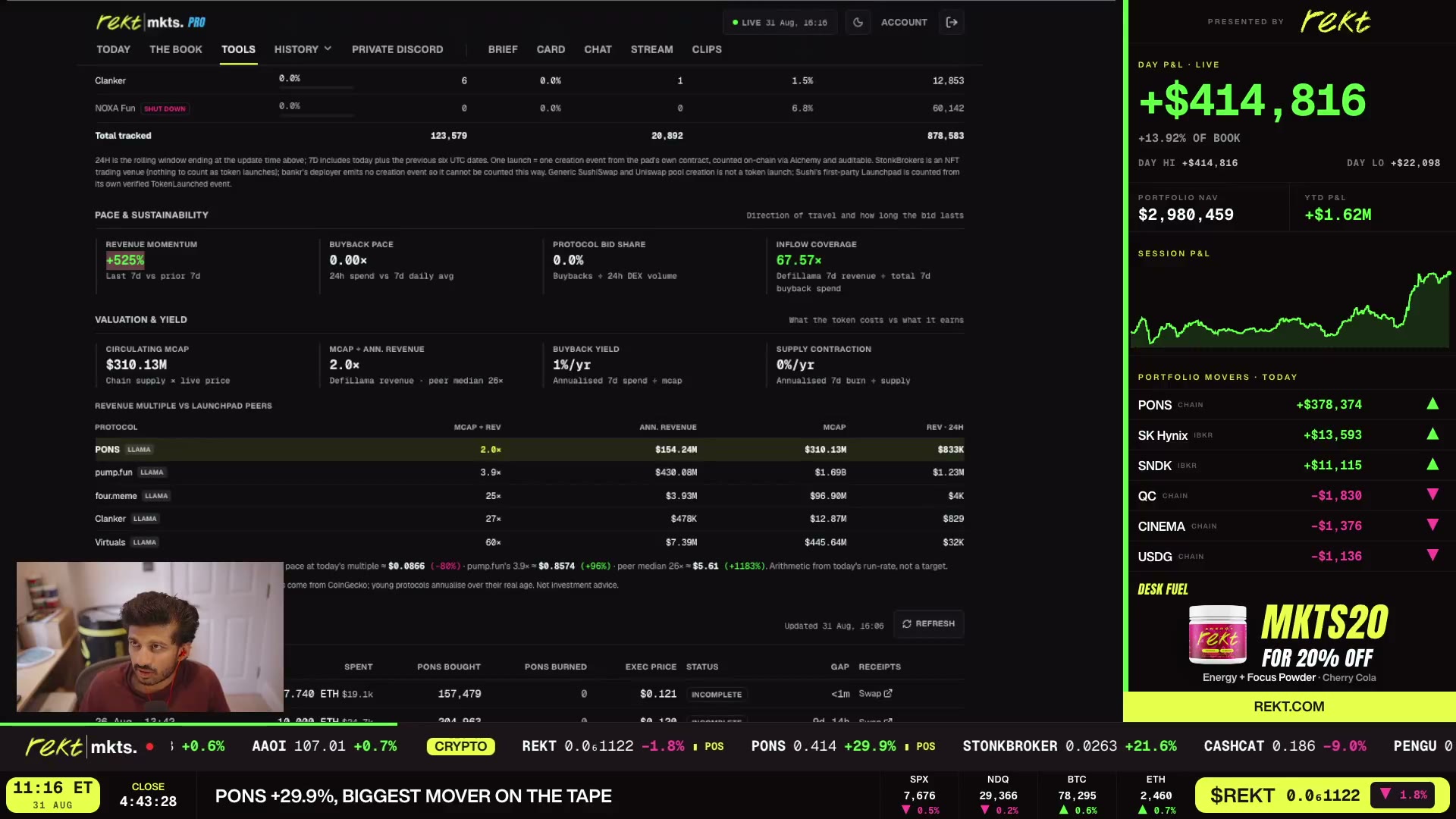1456x819 pixels.
Task: Open the CHAT view
Action: 598,49
